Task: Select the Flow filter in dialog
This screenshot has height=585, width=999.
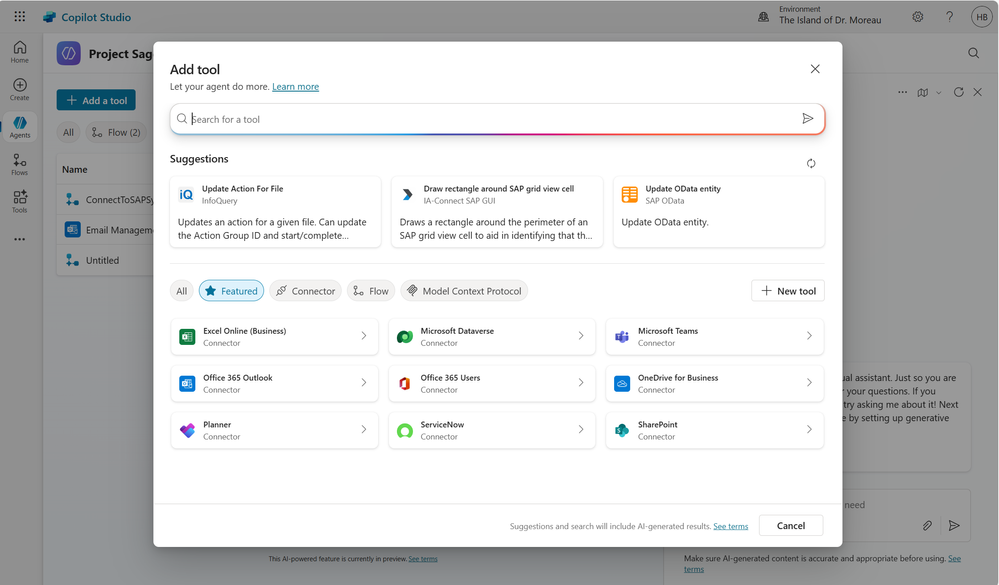Action: [x=371, y=291]
